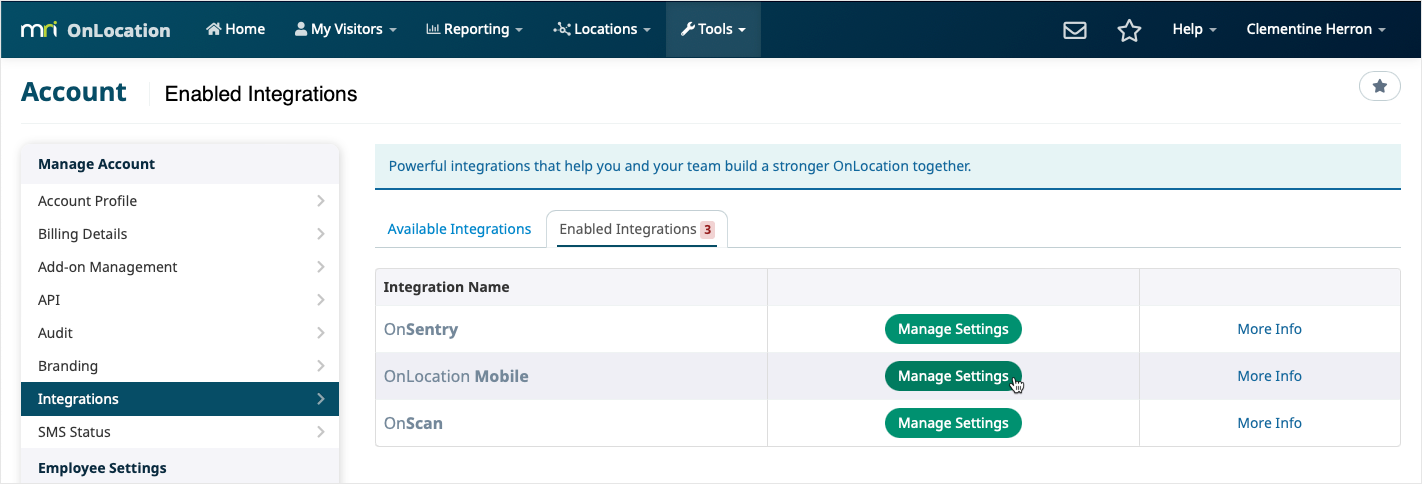Open Clementine Herron user menu
The width and height of the screenshot is (1422, 484).
click(1316, 29)
